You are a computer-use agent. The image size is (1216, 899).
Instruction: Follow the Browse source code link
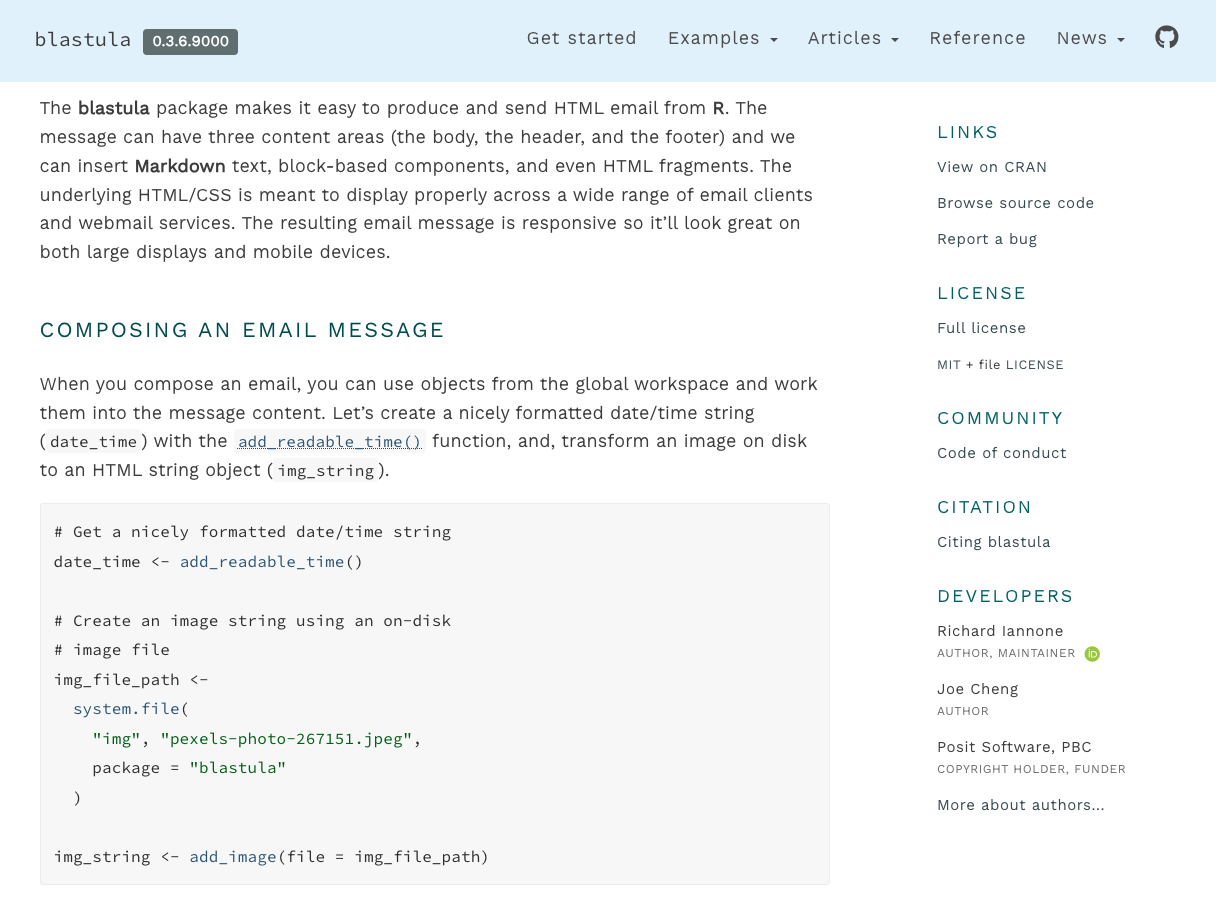pos(1015,203)
